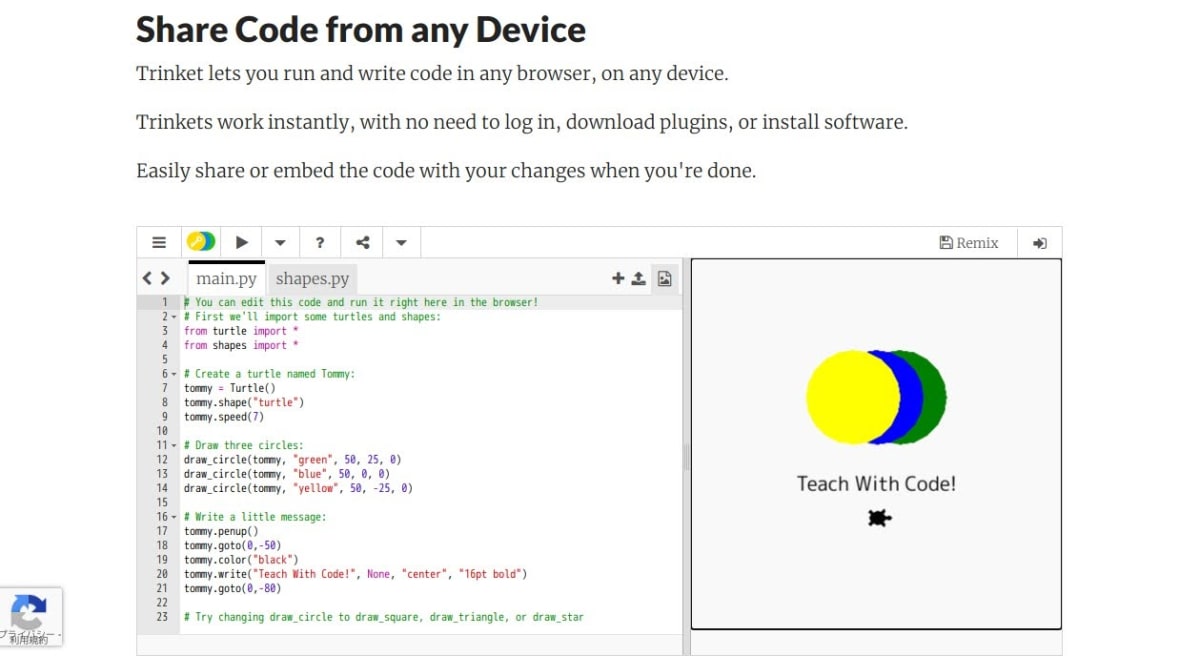Switch to the shapes.py tab
This screenshot has width=1200, height=656.
(x=312, y=279)
